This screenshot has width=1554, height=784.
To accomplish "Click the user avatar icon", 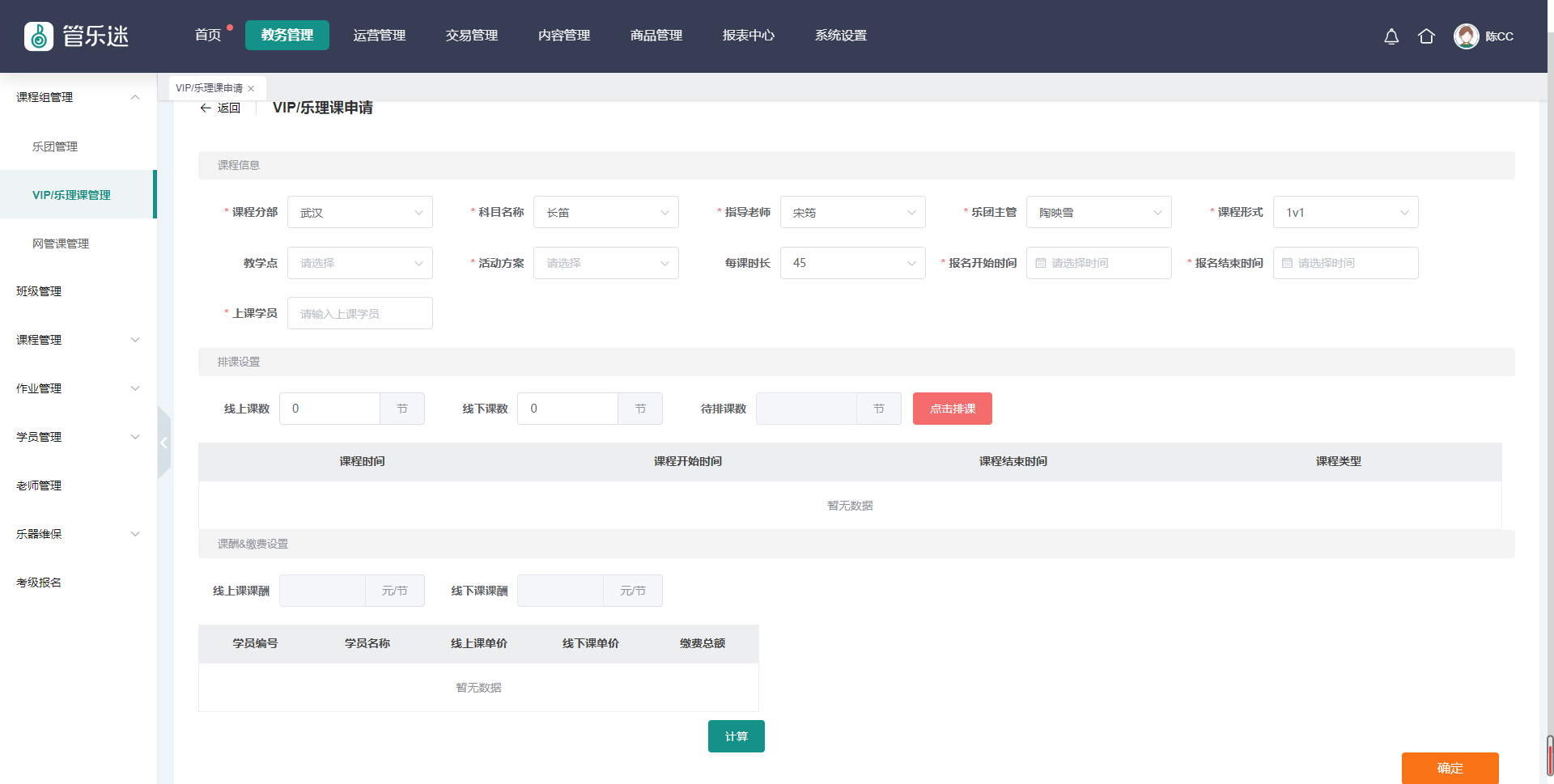I will pyautogui.click(x=1466, y=36).
